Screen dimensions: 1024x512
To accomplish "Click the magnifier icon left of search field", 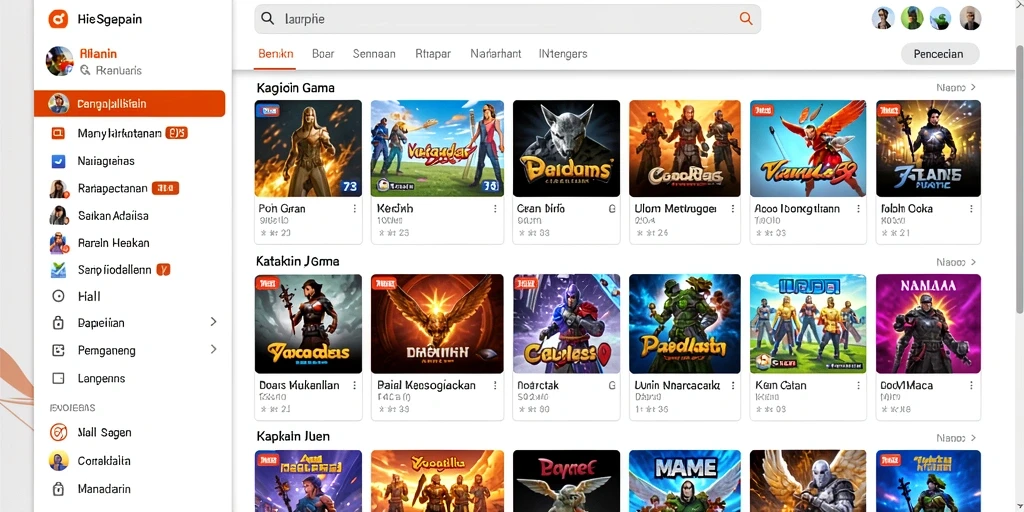I will 267,18.
